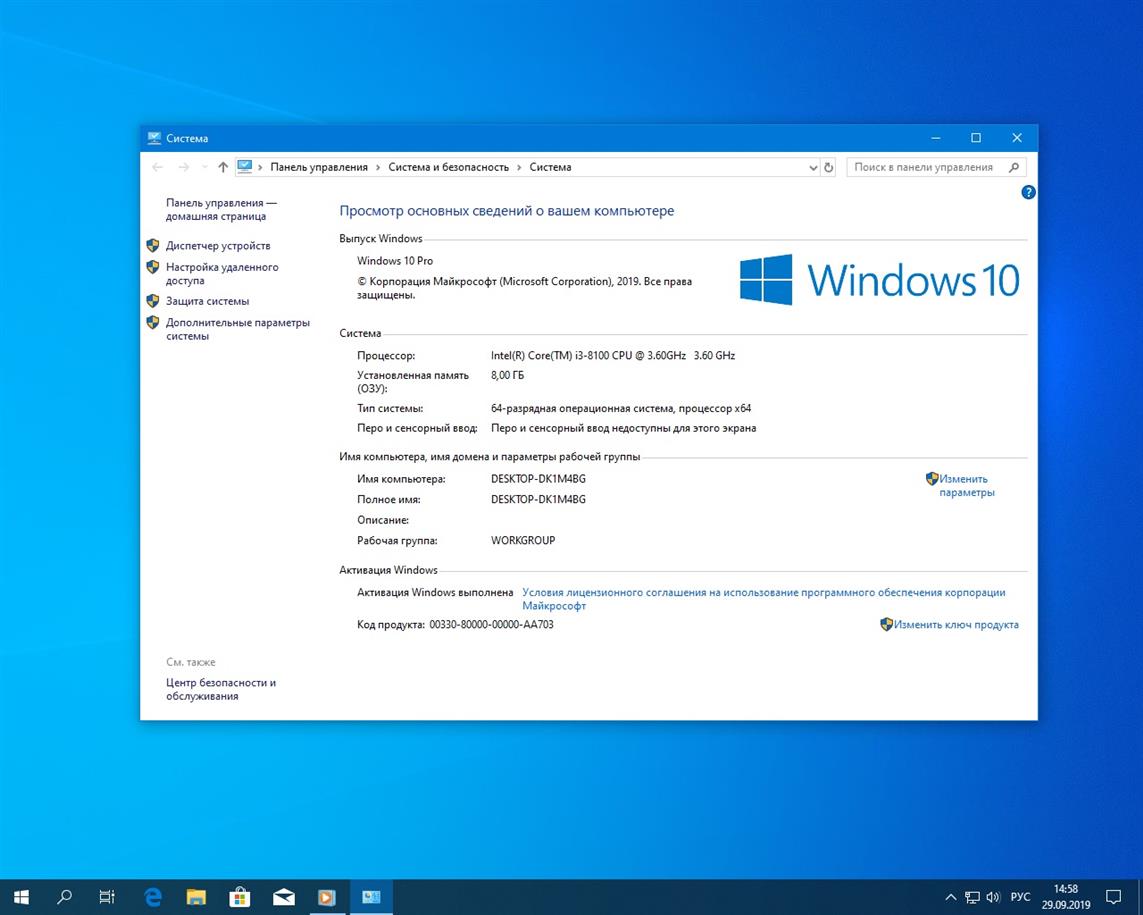Open the Start menu
1143x915 pixels.
(20, 897)
